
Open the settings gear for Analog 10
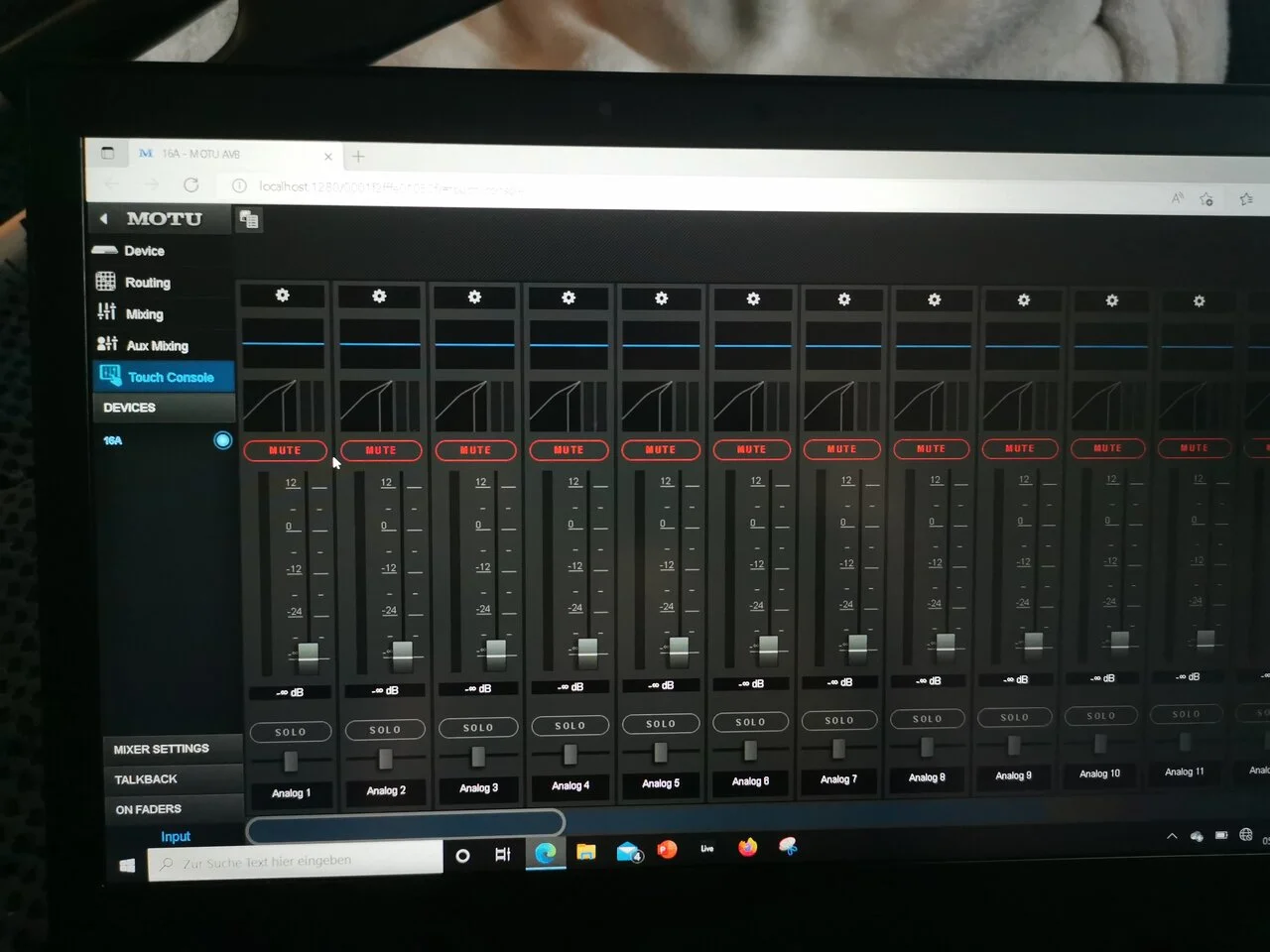point(1112,299)
